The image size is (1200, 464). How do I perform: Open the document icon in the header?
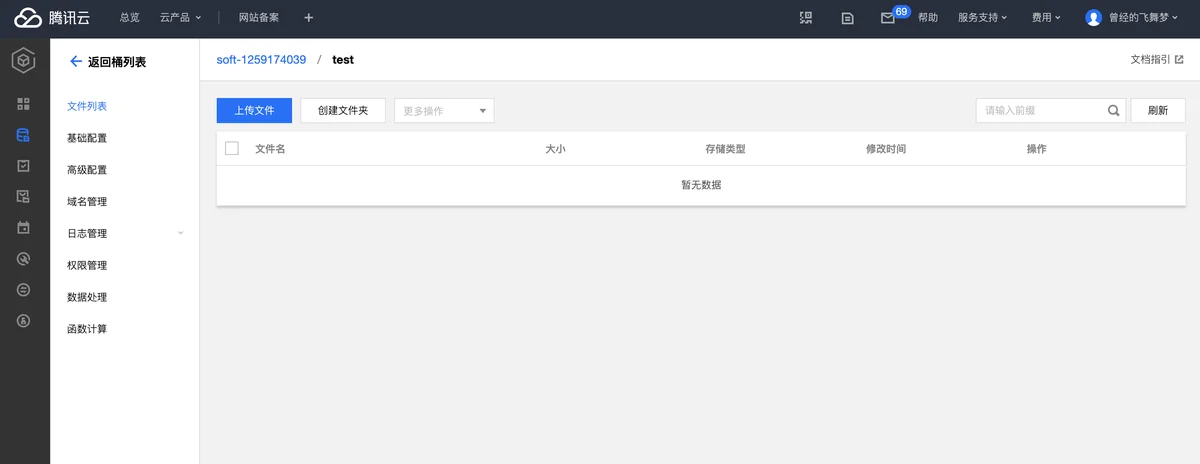[x=847, y=18]
